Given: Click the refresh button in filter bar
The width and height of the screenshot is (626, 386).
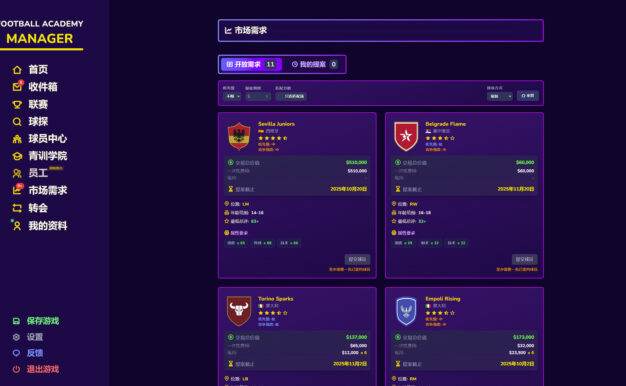Looking at the screenshot, I should [527, 96].
